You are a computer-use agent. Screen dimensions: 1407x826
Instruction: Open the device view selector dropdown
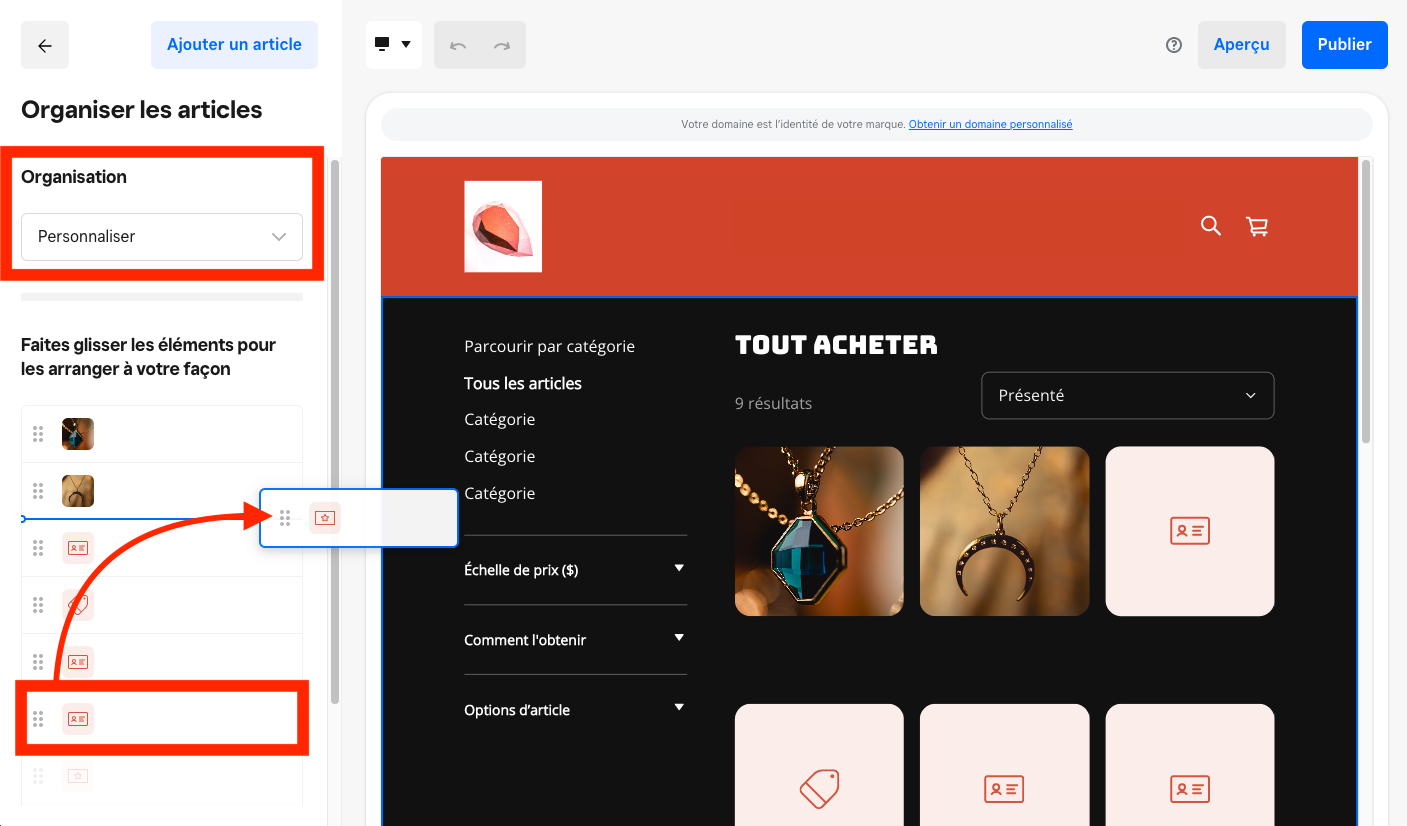pyautogui.click(x=394, y=45)
